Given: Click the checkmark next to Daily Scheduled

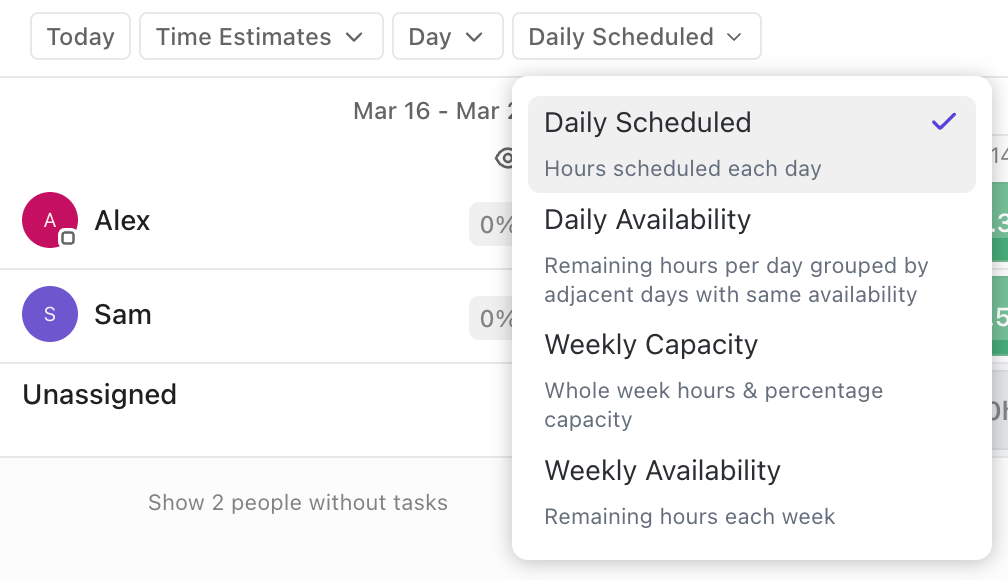Looking at the screenshot, I should 943,121.
